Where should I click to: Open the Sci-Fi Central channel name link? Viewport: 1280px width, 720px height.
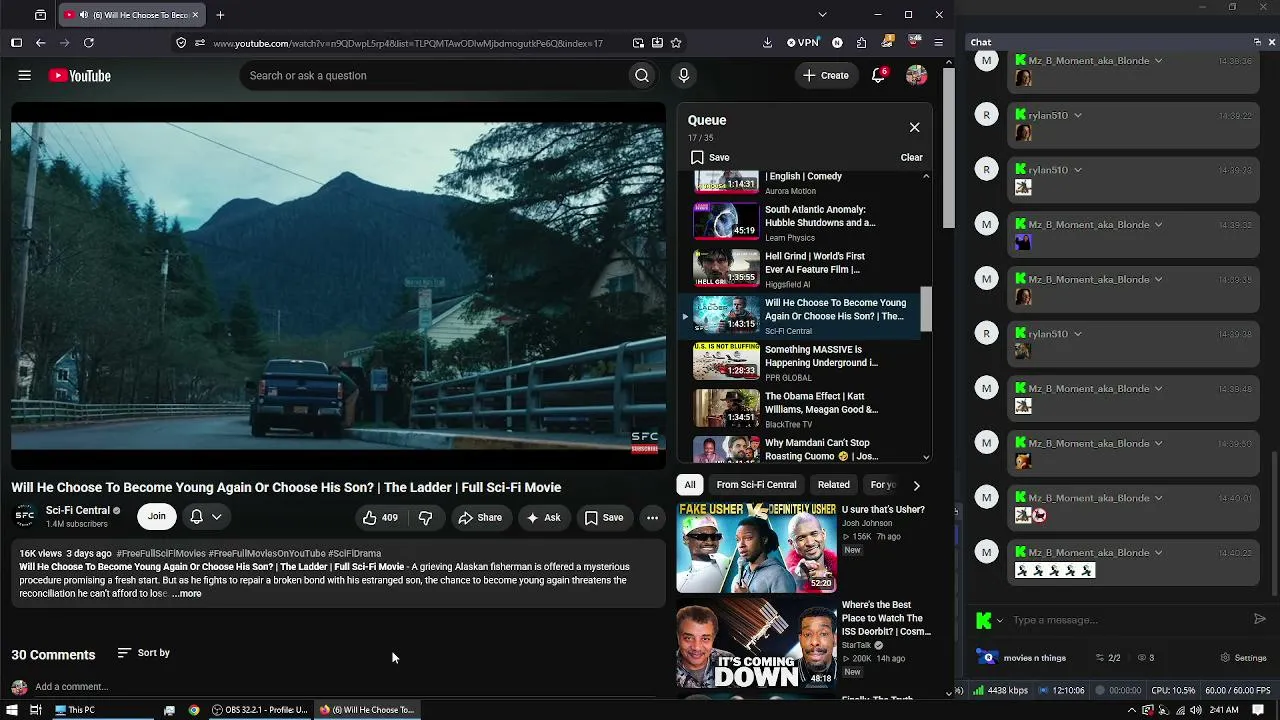pos(78,511)
